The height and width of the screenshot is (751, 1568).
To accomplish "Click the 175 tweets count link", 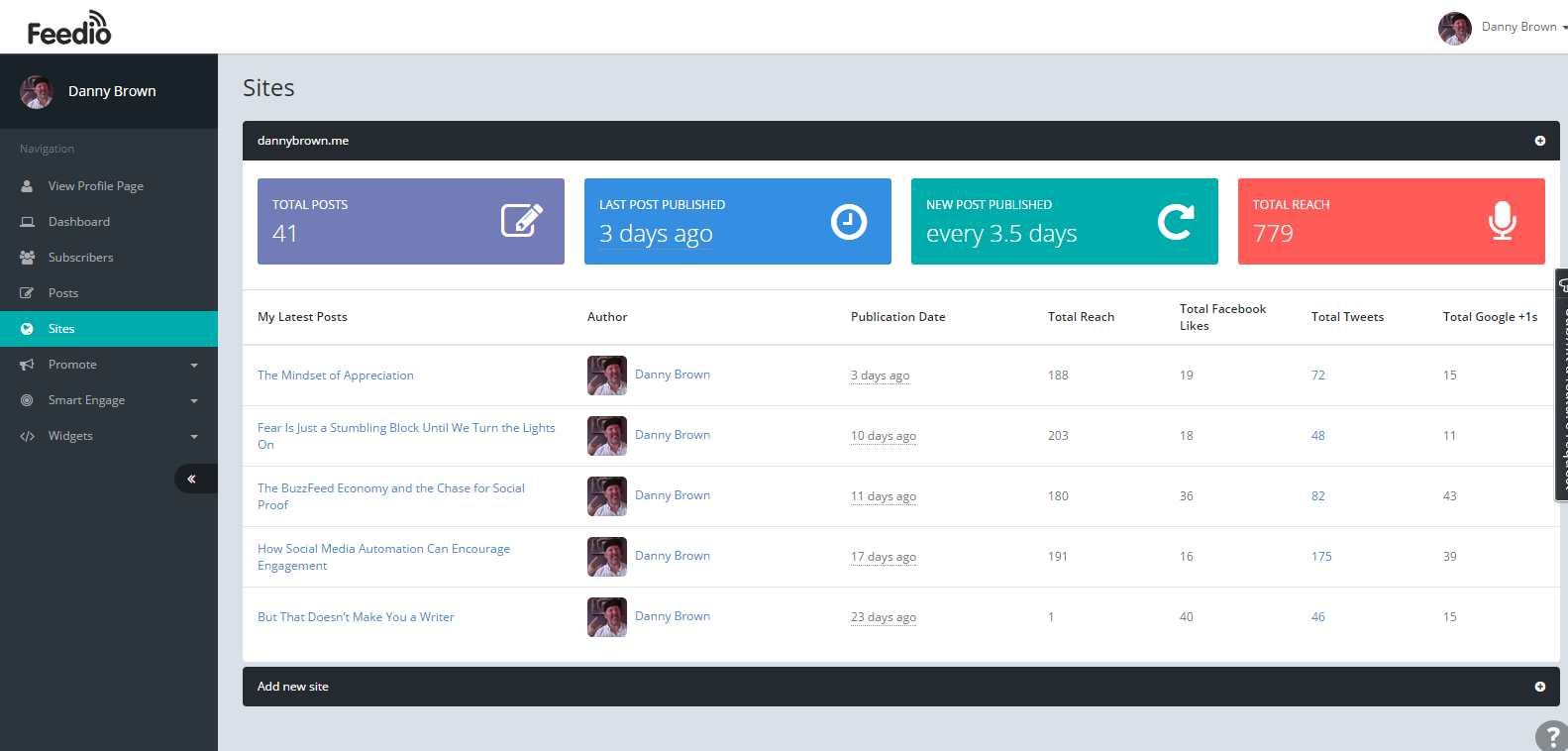I will click(1321, 557).
